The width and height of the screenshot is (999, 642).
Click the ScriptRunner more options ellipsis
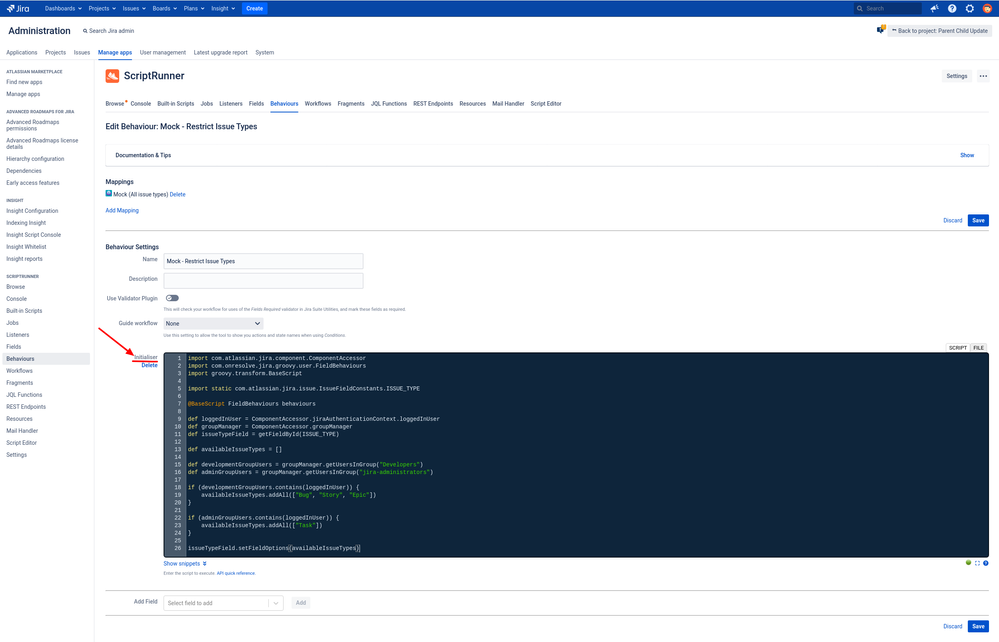point(982,75)
